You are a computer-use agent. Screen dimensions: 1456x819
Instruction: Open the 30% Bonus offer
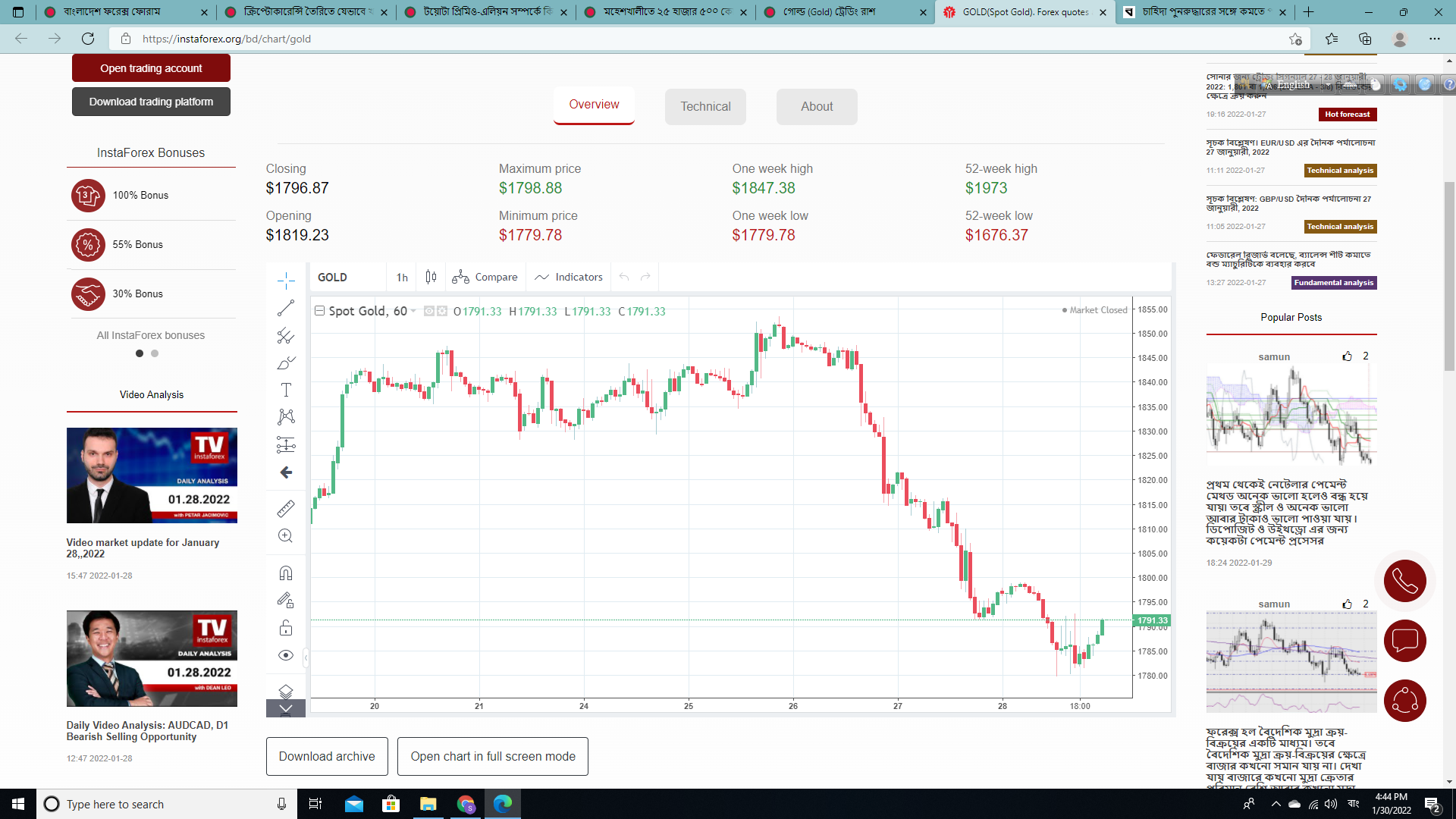151,294
